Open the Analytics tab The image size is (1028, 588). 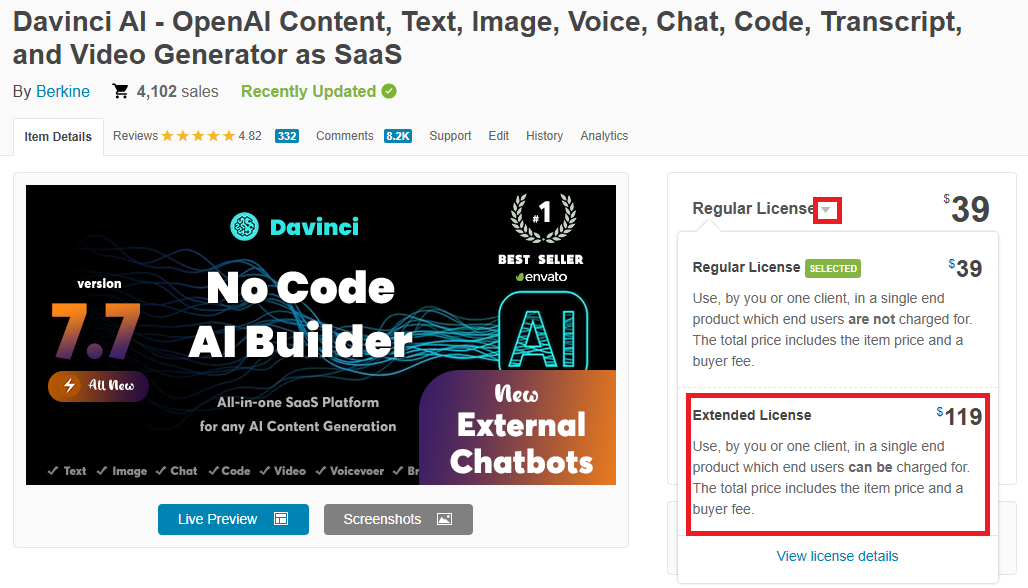point(604,136)
